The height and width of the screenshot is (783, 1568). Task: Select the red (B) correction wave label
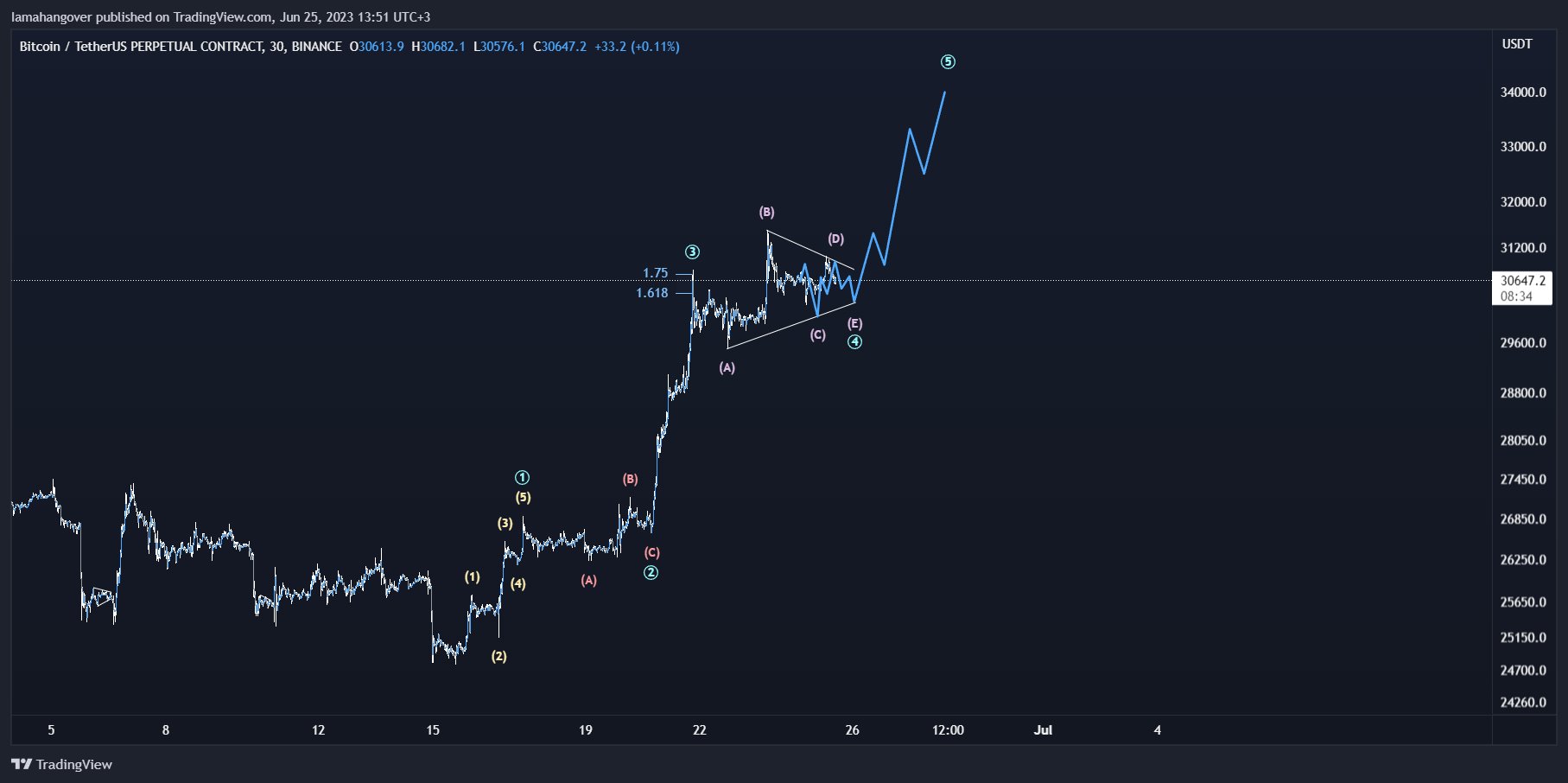tap(631, 480)
